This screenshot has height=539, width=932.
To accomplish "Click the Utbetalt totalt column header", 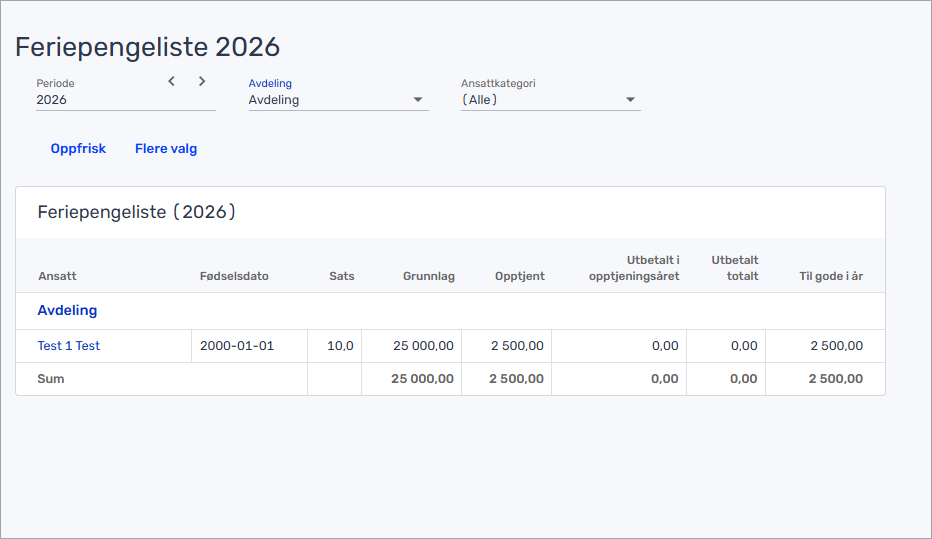I will point(734,268).
